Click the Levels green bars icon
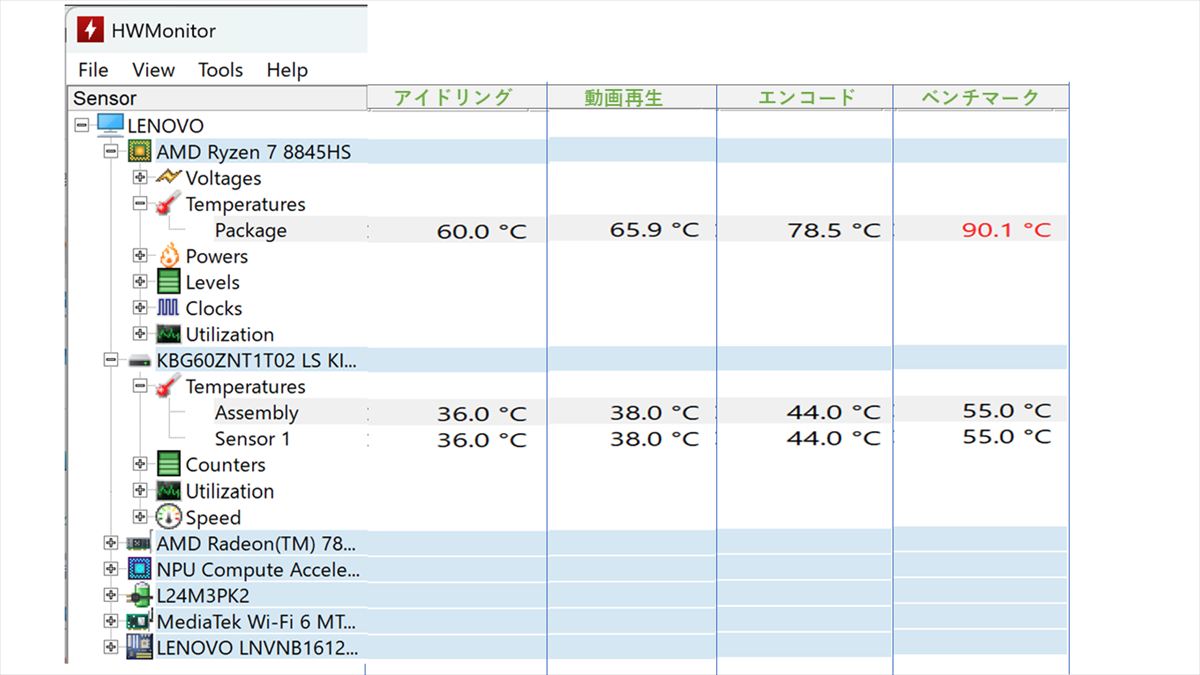Image resolution: width=1200 pixels, height=675 pixels. (x=169, y=282)
